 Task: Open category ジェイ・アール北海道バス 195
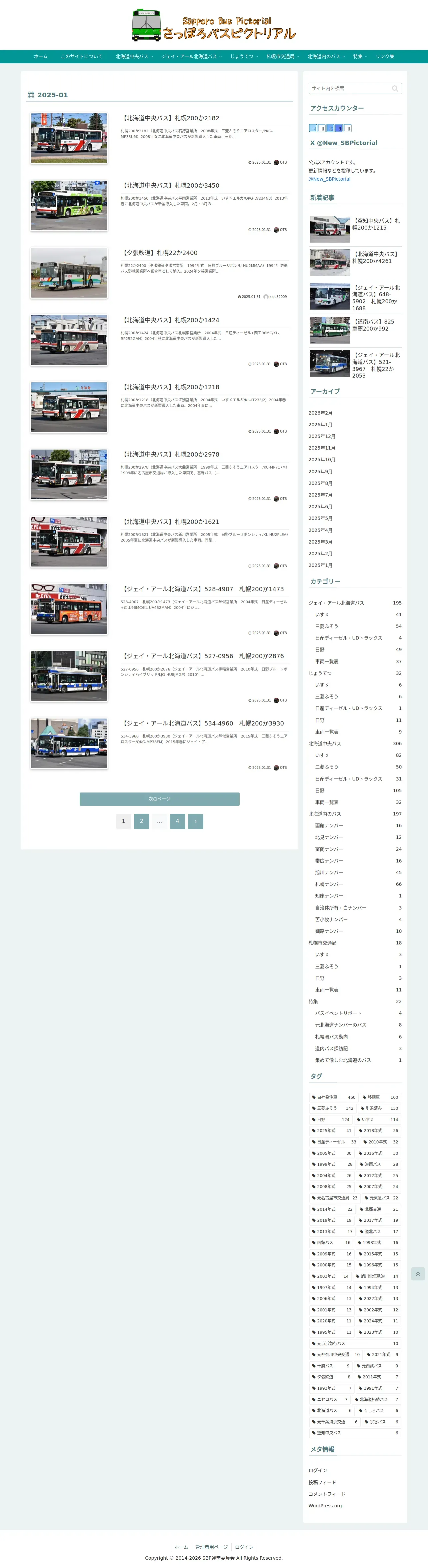click(x=355, y=603)
